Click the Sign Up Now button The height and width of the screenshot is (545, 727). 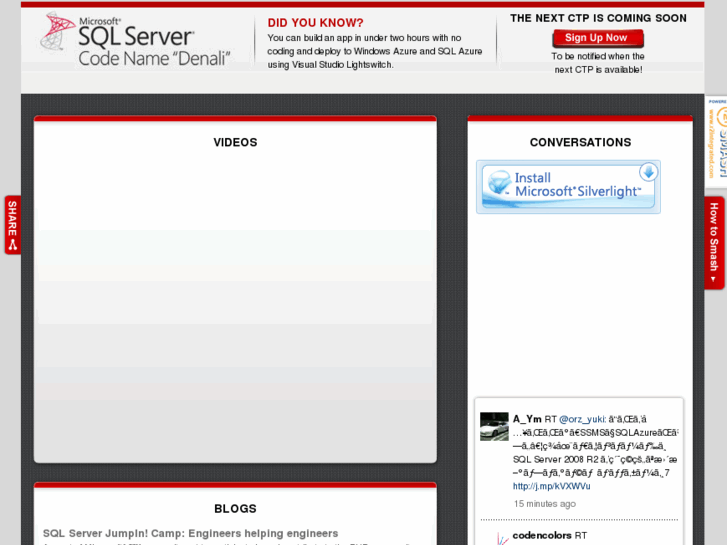598,38
